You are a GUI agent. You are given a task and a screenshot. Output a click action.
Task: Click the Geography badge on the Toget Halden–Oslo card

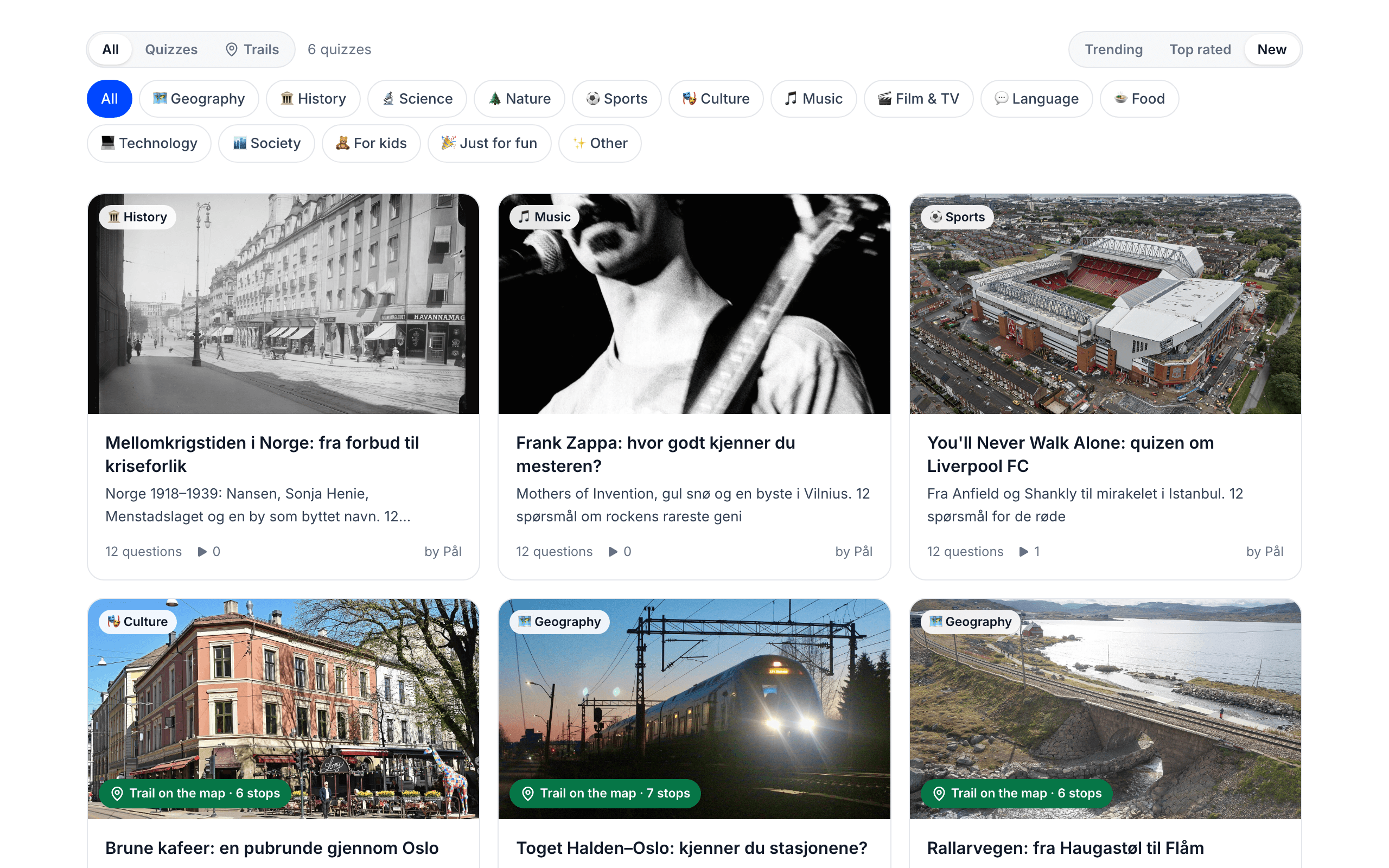[559, 622]
